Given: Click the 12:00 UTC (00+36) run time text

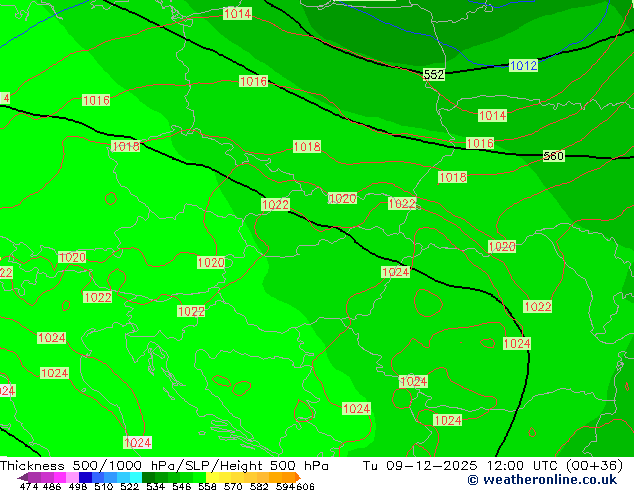Looking at the screenshot, I should click(555, 466).
